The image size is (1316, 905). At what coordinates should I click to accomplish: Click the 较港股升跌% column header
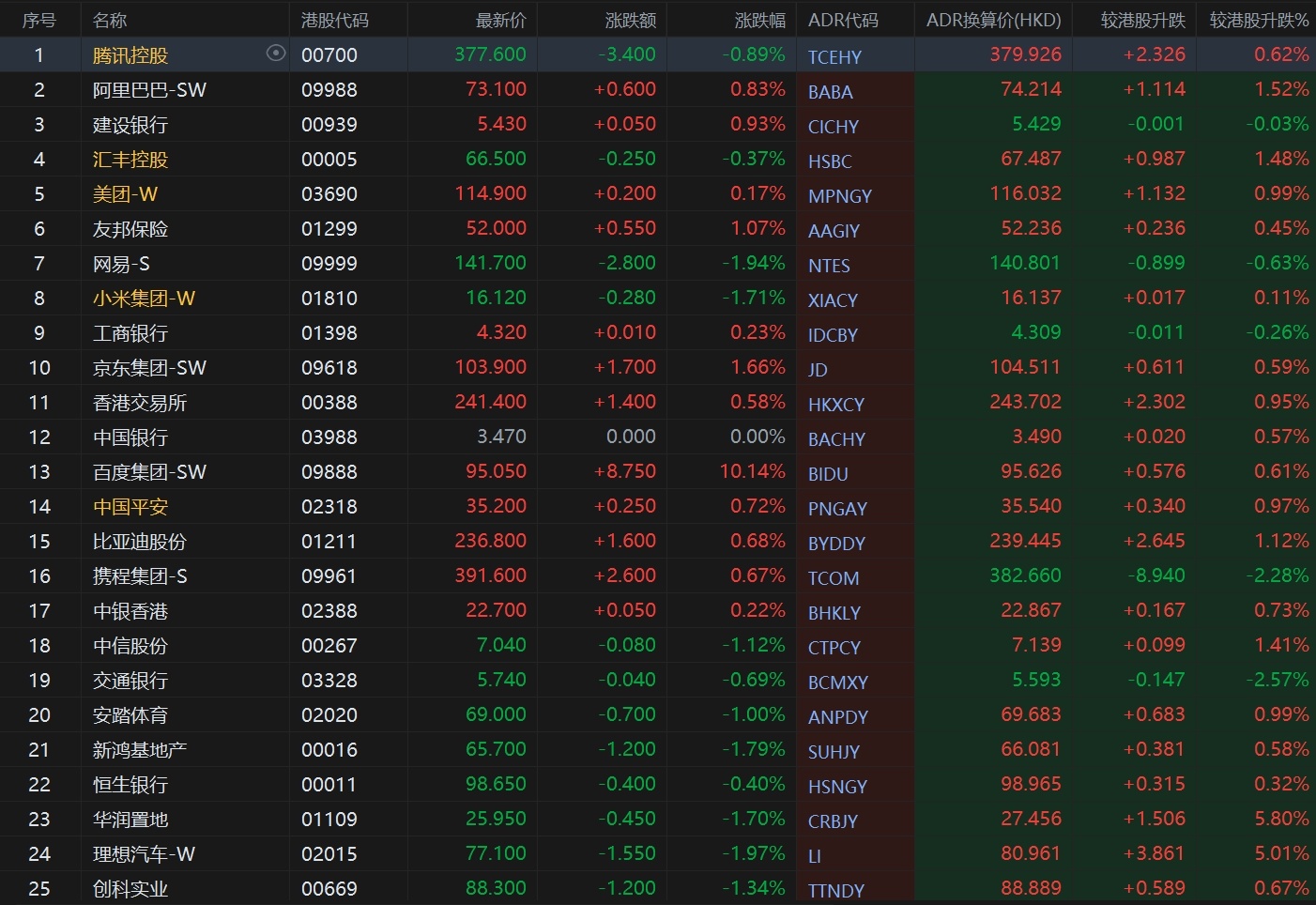(1259, 20)
